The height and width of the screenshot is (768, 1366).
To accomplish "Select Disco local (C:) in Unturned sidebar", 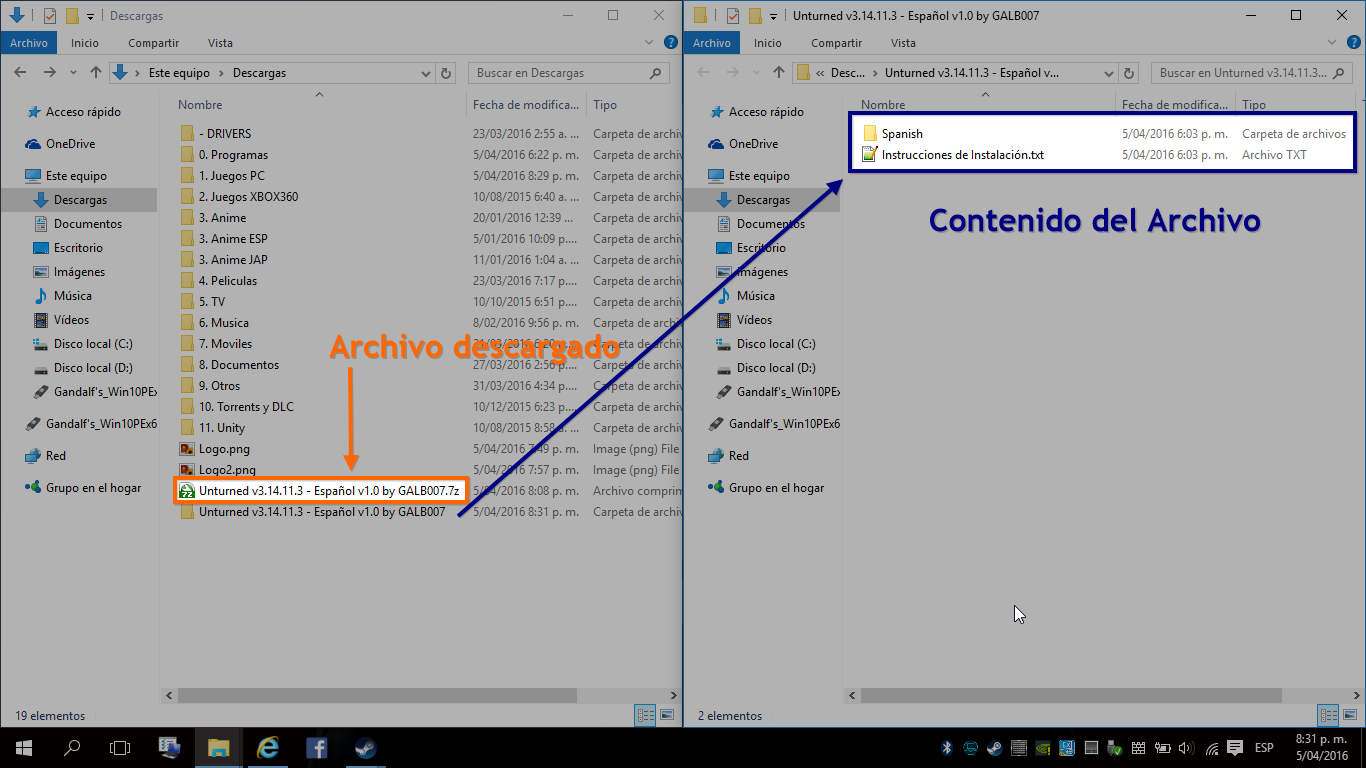I will tap(776, 344).
